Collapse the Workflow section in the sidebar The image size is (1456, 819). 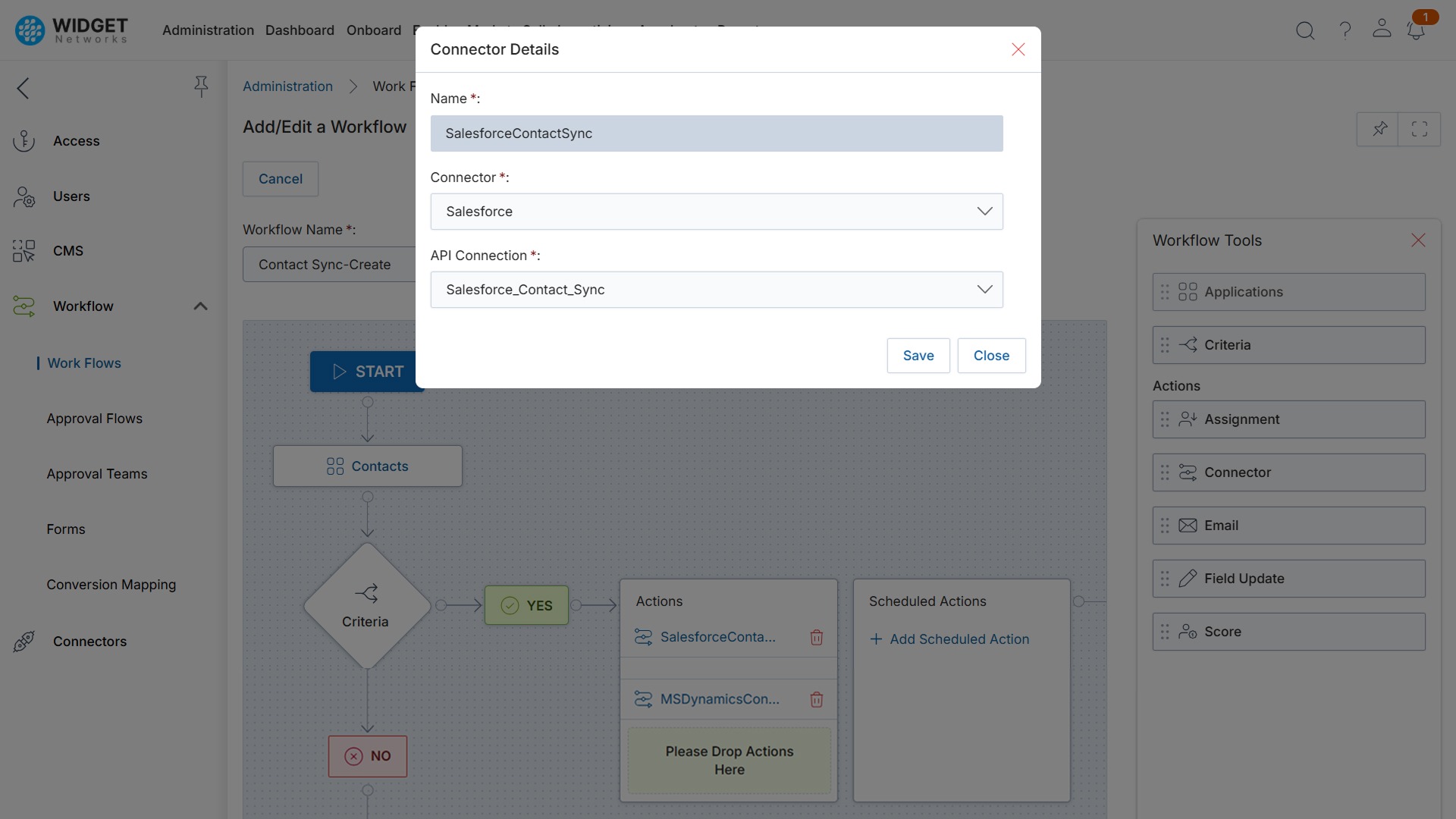pos(200,306)
